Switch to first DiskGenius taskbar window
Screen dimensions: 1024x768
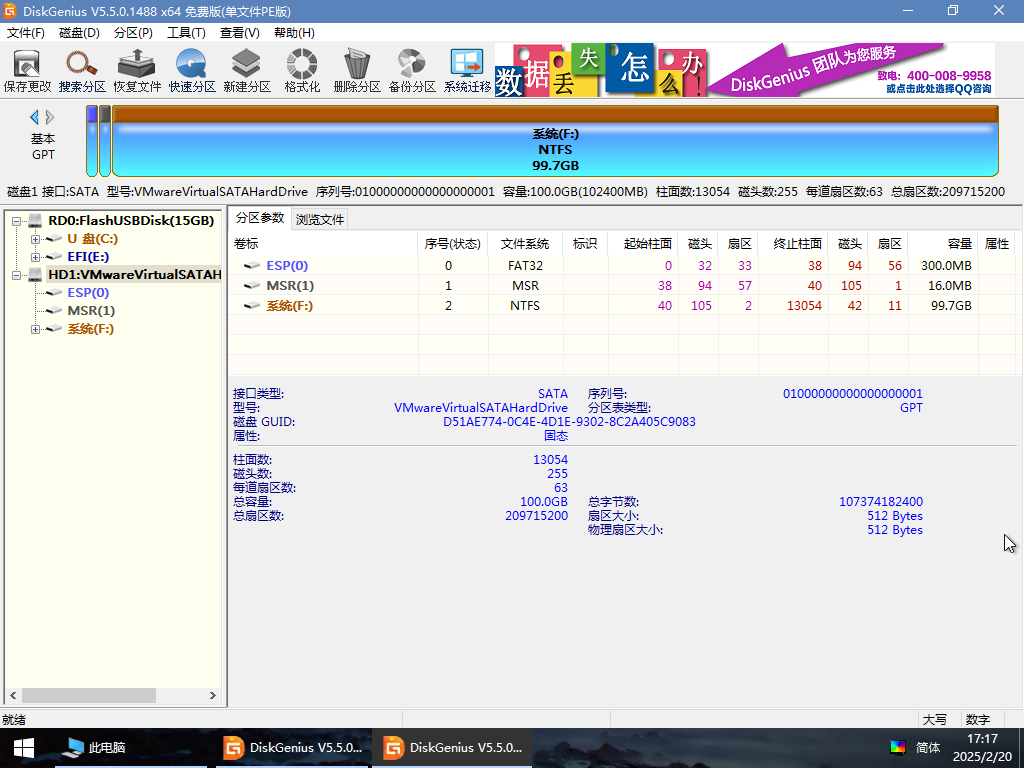292,748
